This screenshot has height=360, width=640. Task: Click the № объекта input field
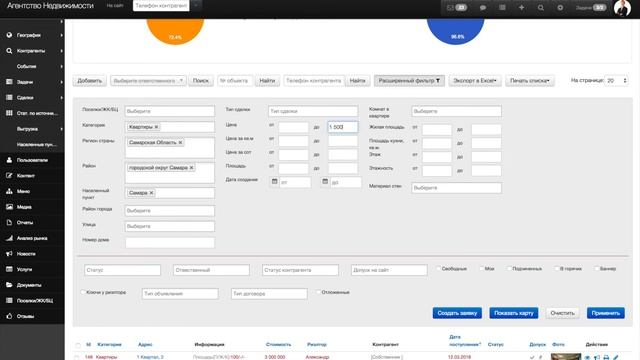click(235, 81)
